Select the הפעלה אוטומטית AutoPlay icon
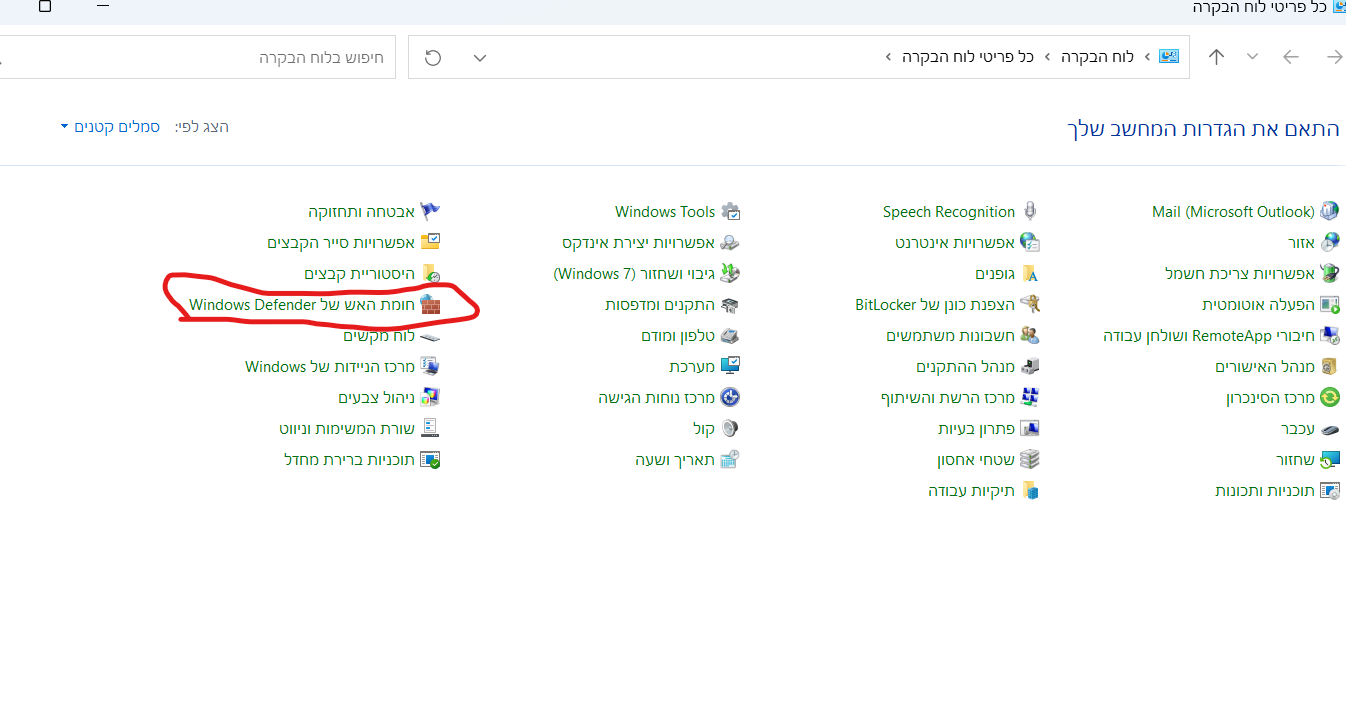This screenshot has height=726, width=1346. coord(1329,304)
